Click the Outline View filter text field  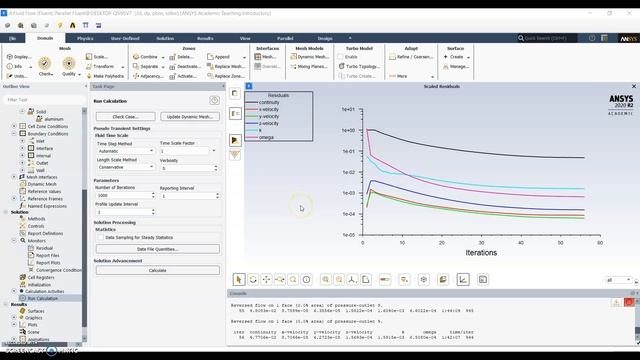pos(44,100)
